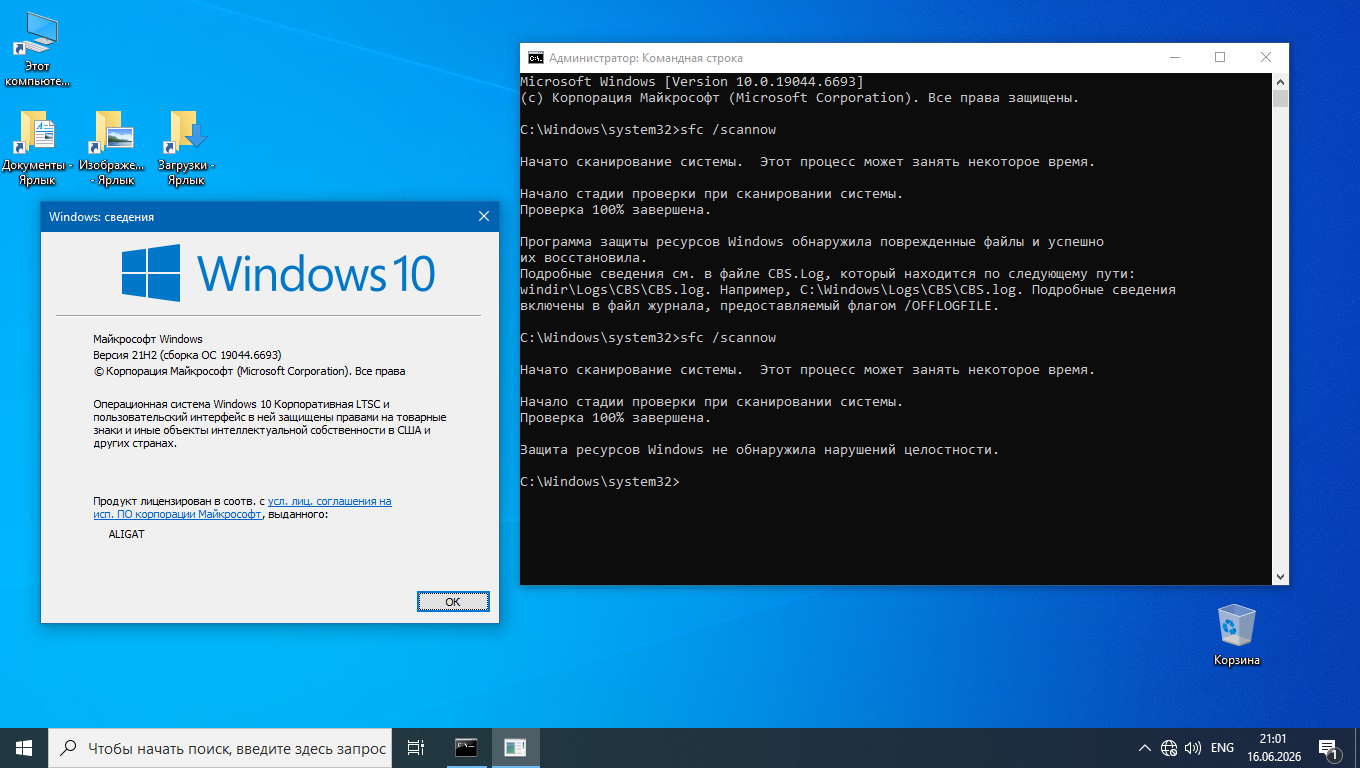The width and height of the screenshot is (1360, 768).
Task: Click the taskbar search box
Action: point(221,747)
